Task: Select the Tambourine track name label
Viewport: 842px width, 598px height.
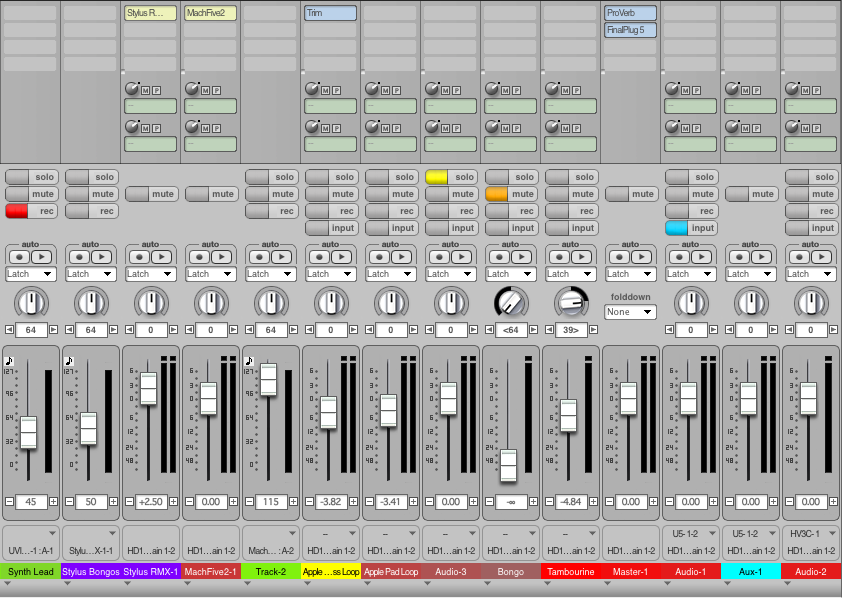Action: (x=571, y=572)
